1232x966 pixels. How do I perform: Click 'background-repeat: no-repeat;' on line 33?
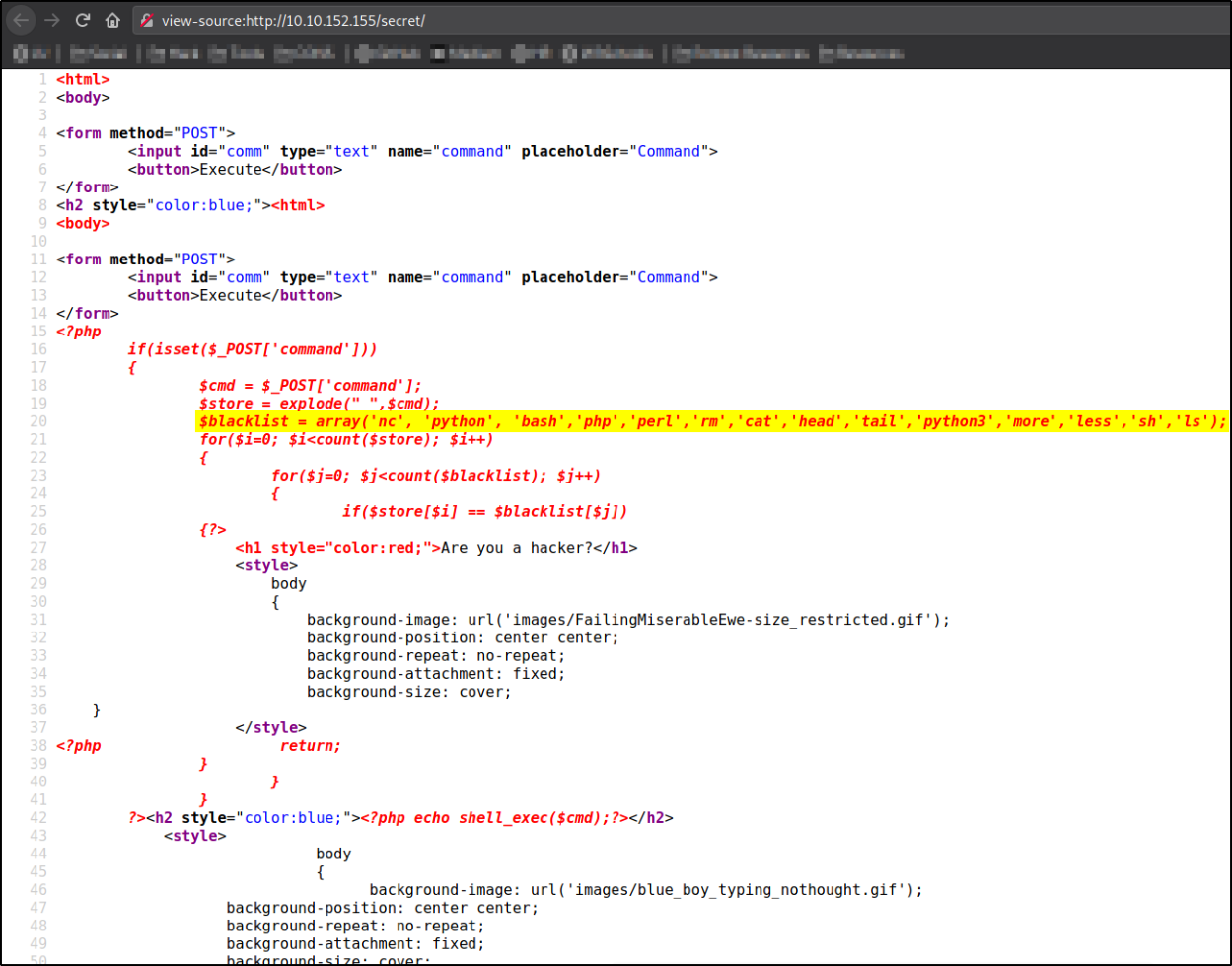[x=435, y=656]
